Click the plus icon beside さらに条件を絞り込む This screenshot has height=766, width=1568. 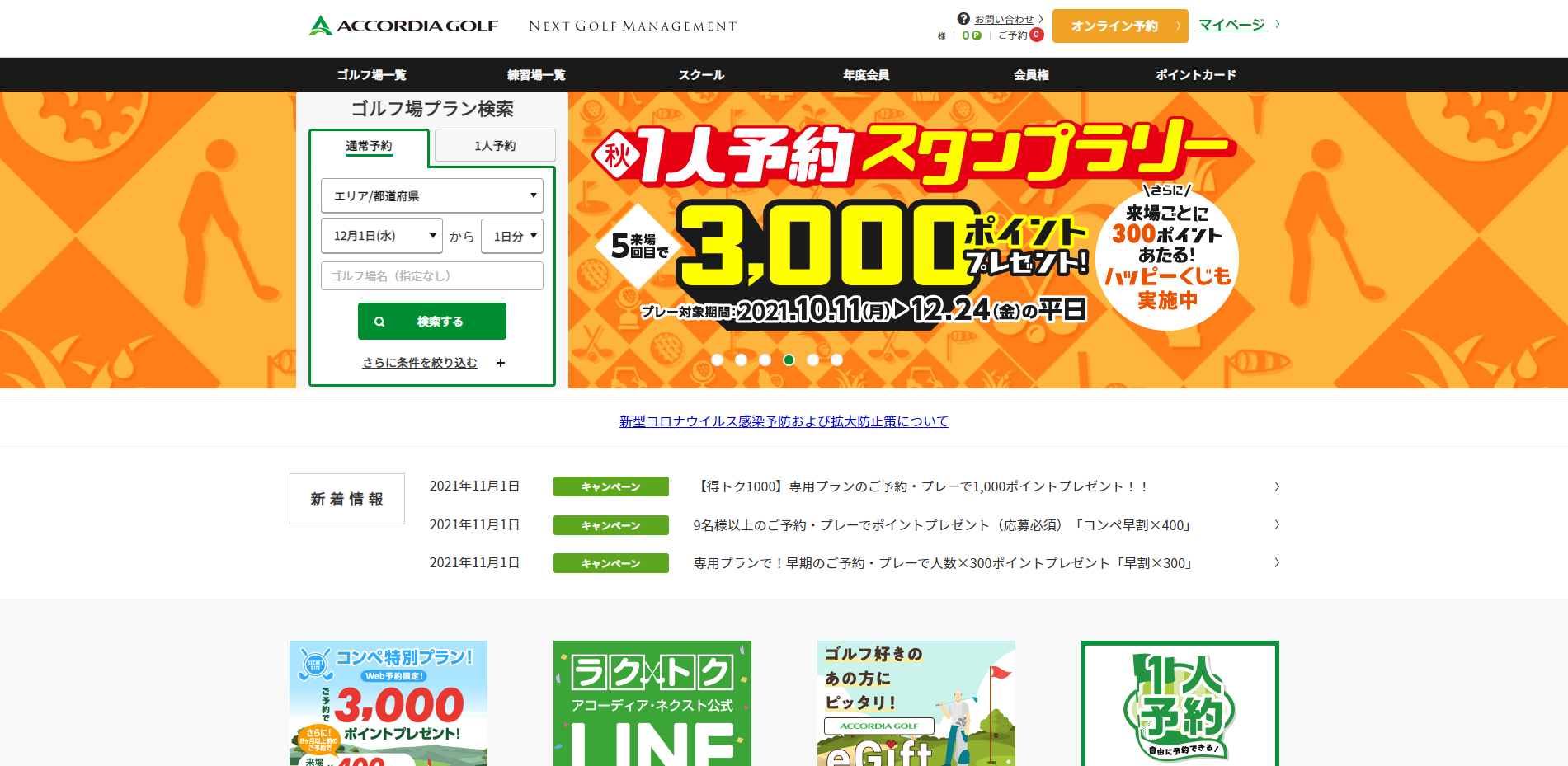tap(501, 363)
